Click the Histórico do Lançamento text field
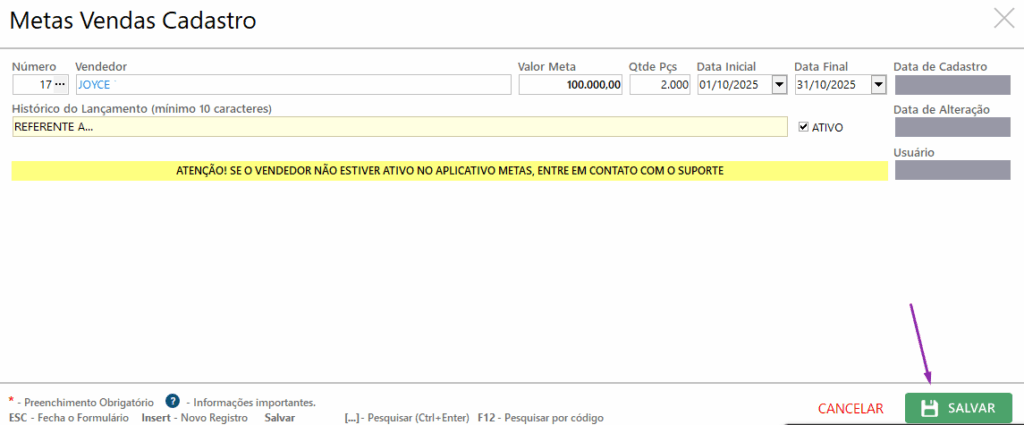The image size is (1024, 425). (x=400, y=127)
